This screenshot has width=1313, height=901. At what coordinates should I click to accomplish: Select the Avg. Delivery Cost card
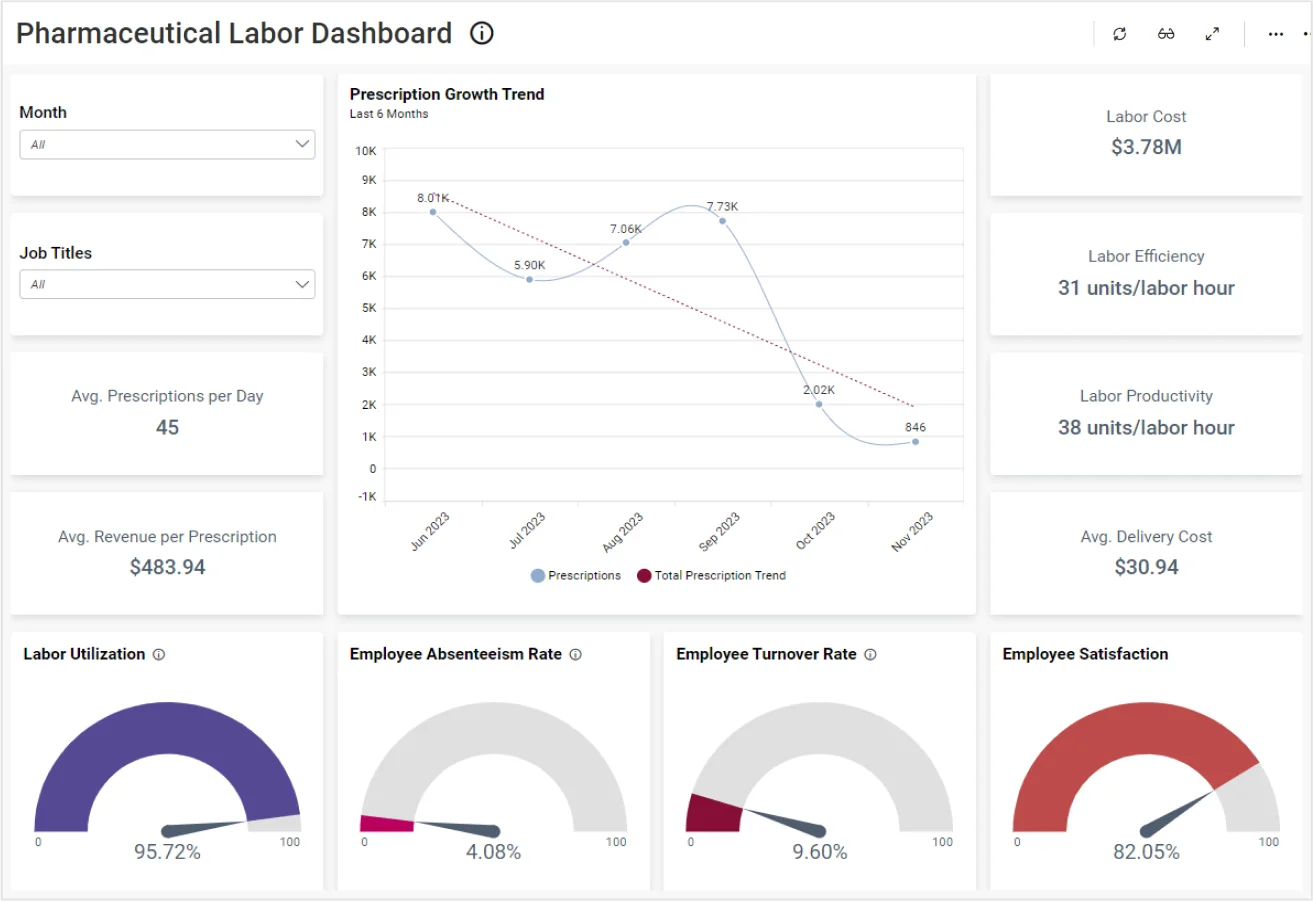pos(1146,553)
